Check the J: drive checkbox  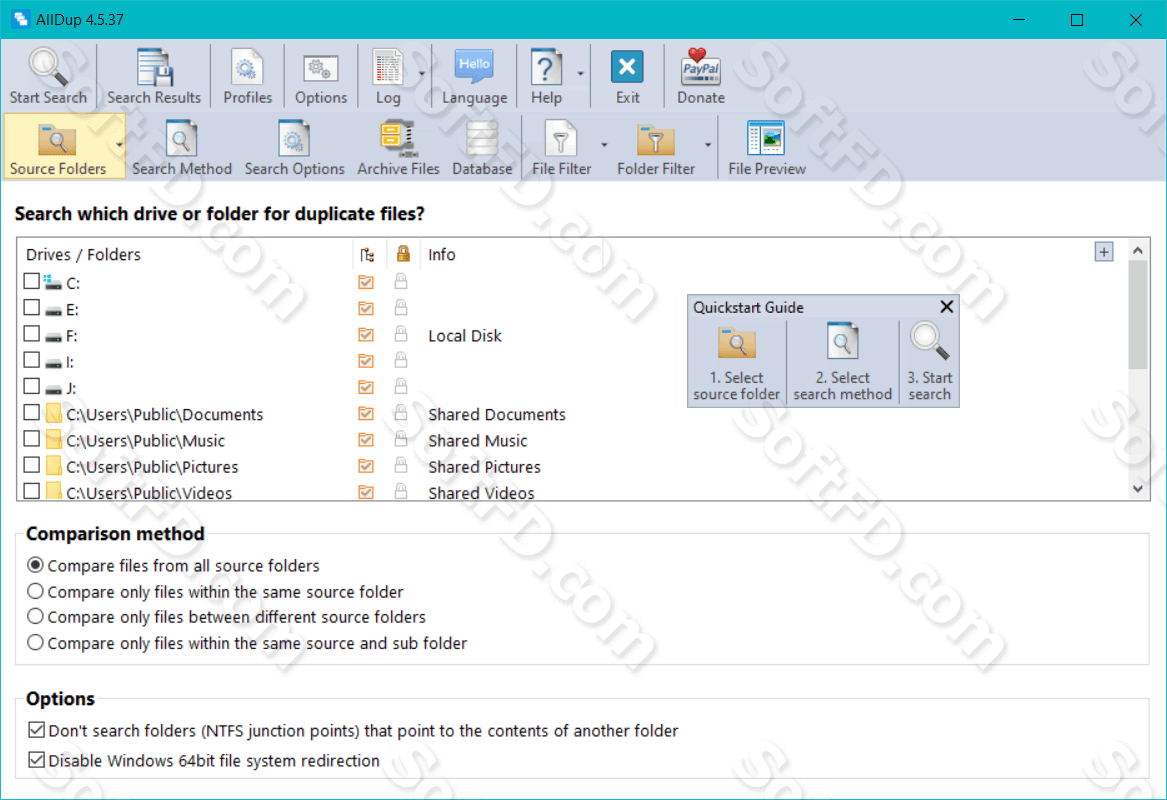point(31,386)
